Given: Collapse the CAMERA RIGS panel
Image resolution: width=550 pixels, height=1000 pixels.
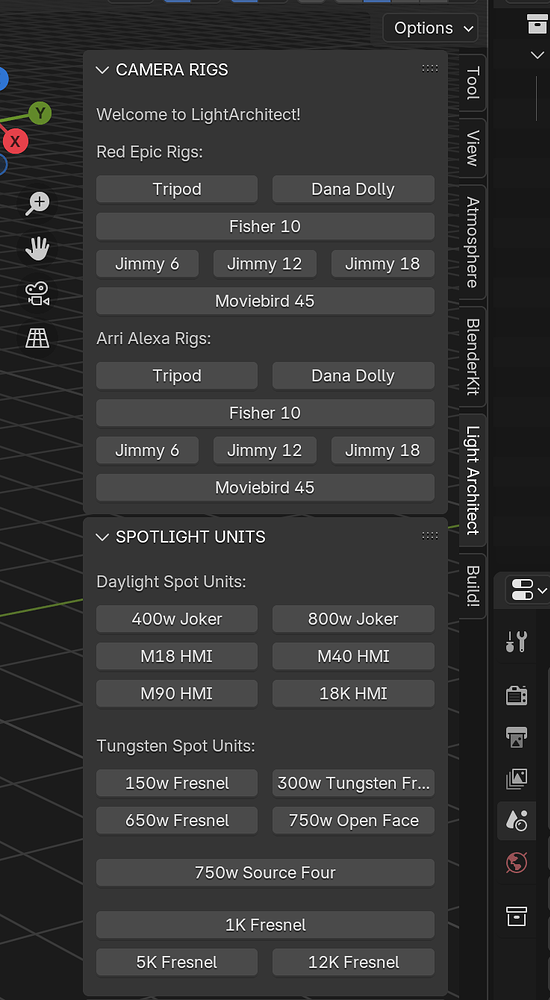Looking at the screenshot, I should click(102, 70).
